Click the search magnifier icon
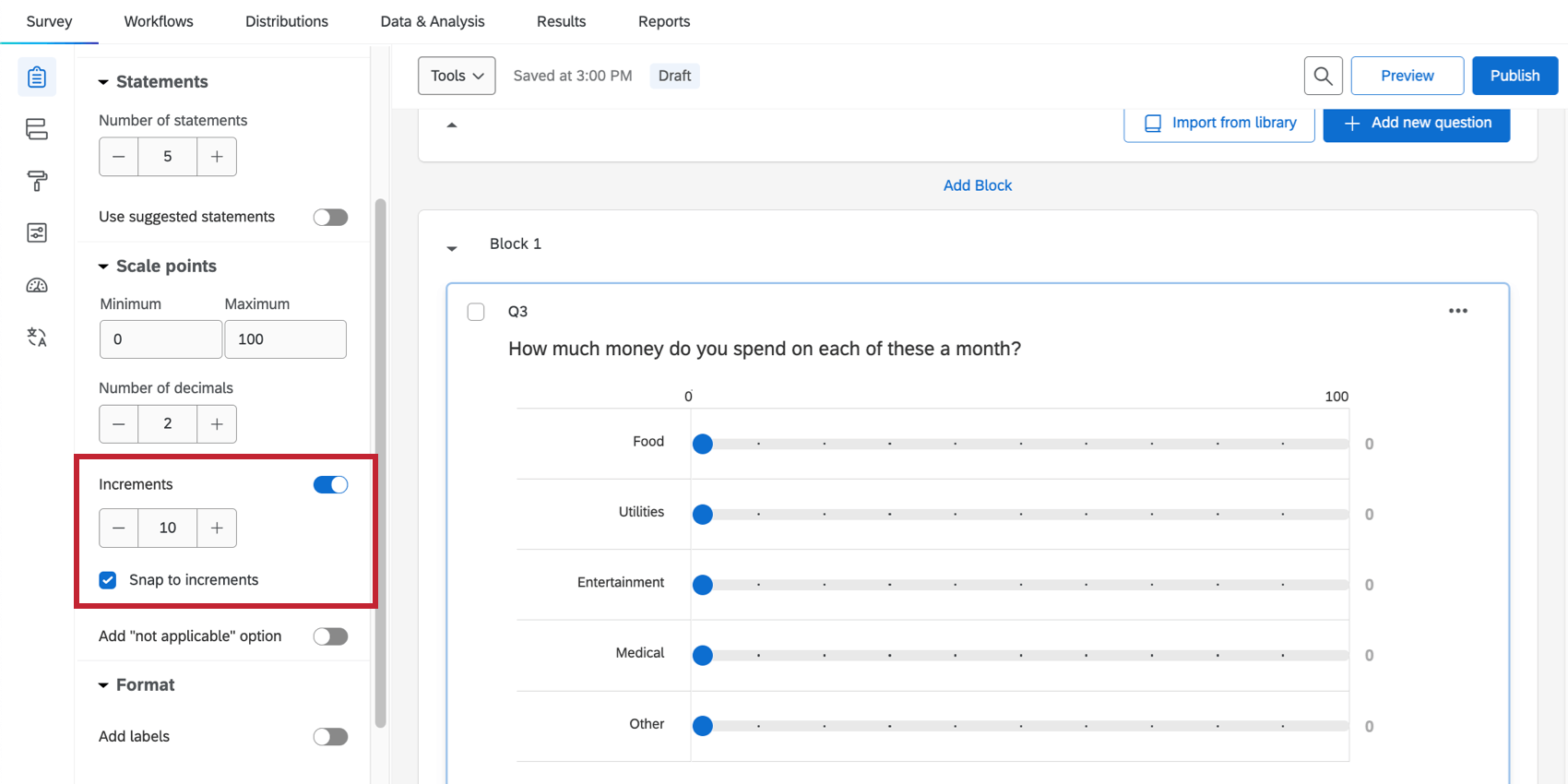Screen dimensions: 1568x784 (x=1323, y=76)
